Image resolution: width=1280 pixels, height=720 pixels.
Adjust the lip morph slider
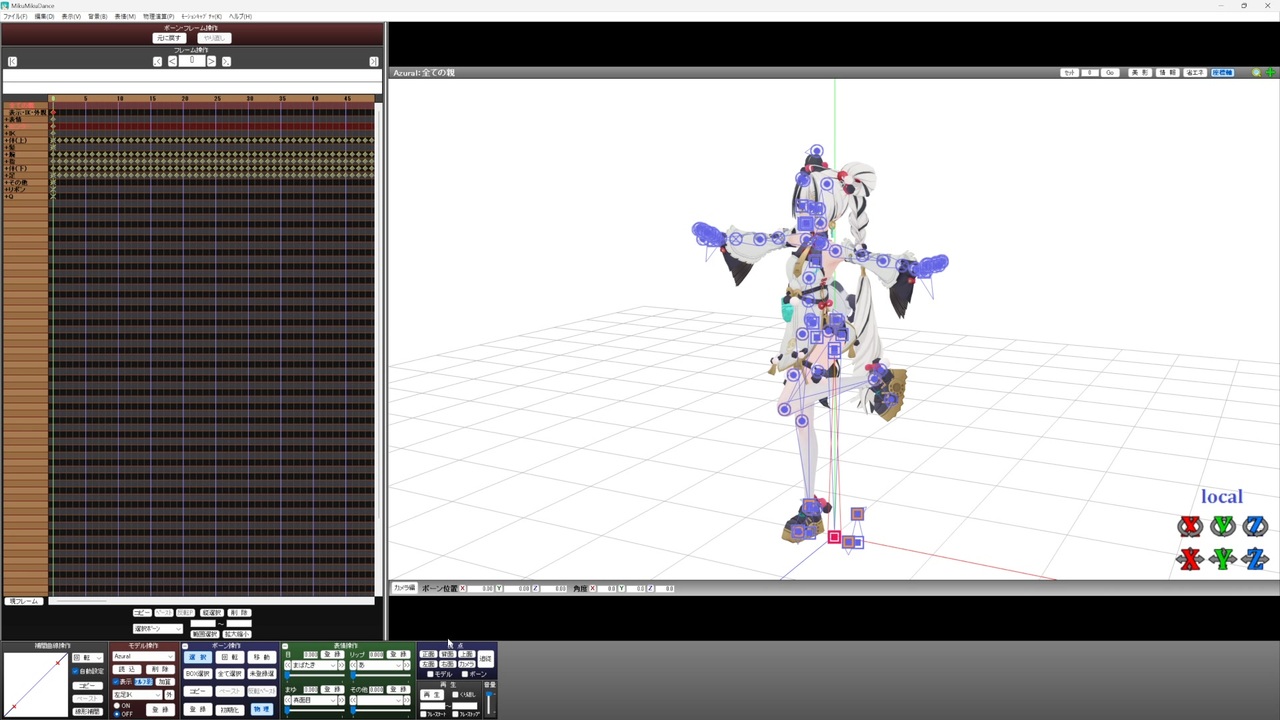point(380,676)
